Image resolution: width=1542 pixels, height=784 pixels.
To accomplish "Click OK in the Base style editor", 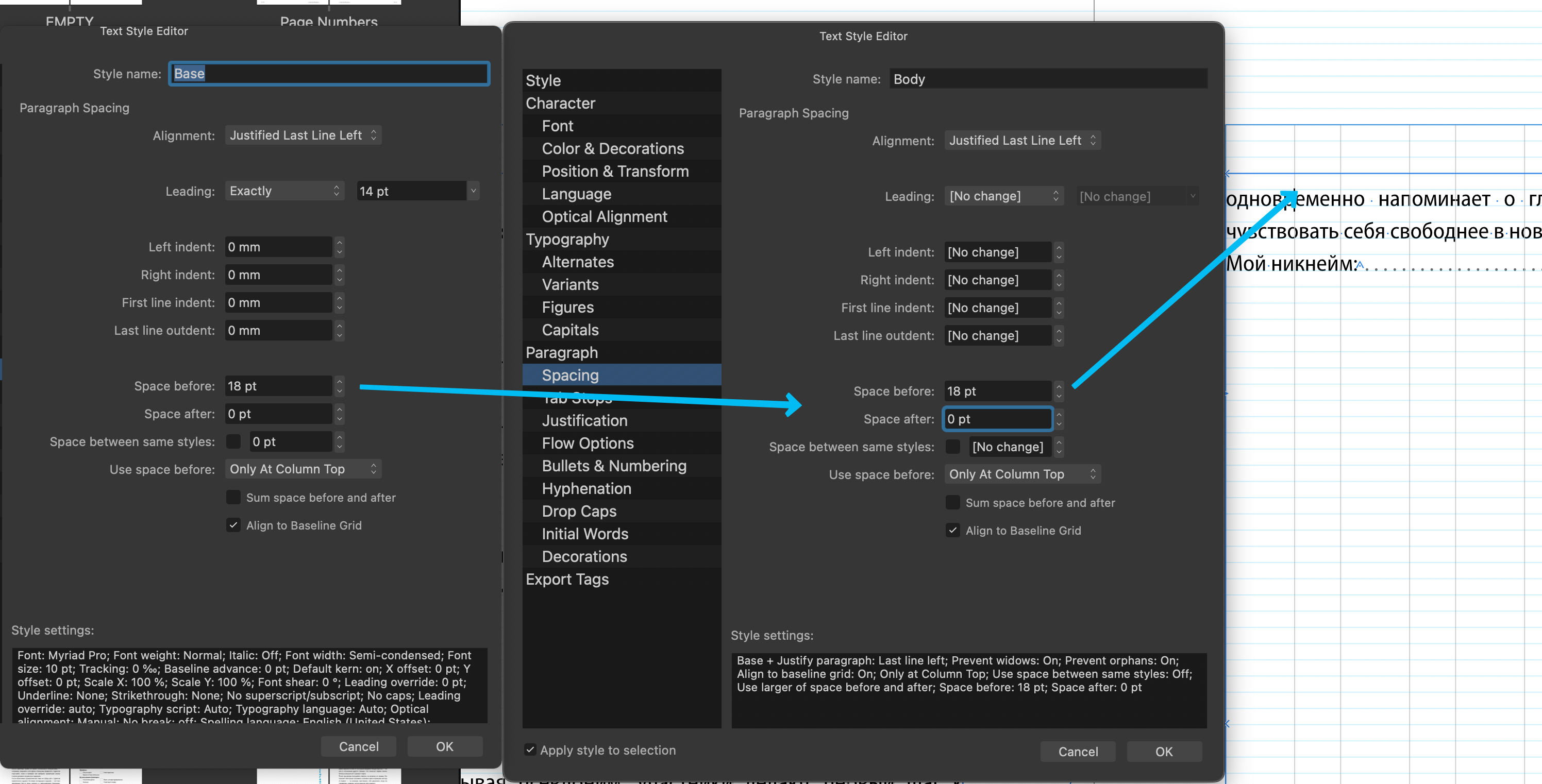I will (445, 746).
